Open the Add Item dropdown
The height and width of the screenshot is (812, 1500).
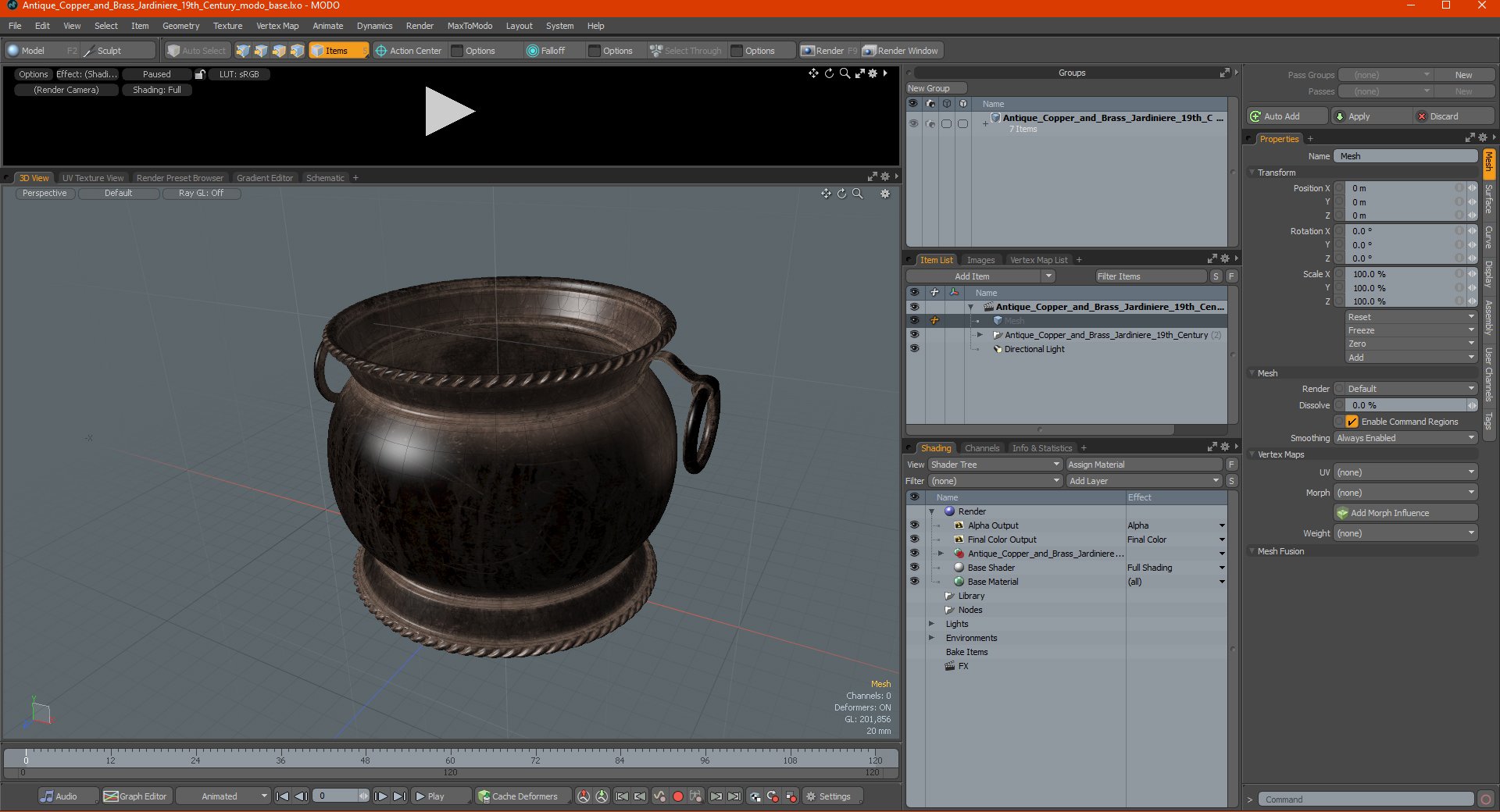(981, 276)
